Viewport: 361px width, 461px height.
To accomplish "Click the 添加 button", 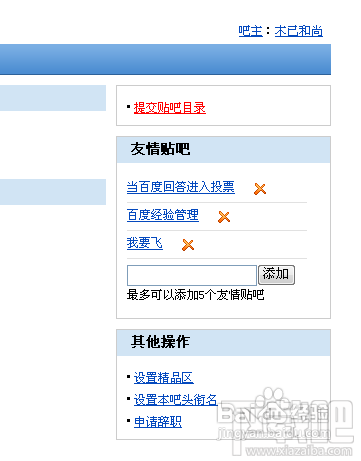I will point(276,275).
